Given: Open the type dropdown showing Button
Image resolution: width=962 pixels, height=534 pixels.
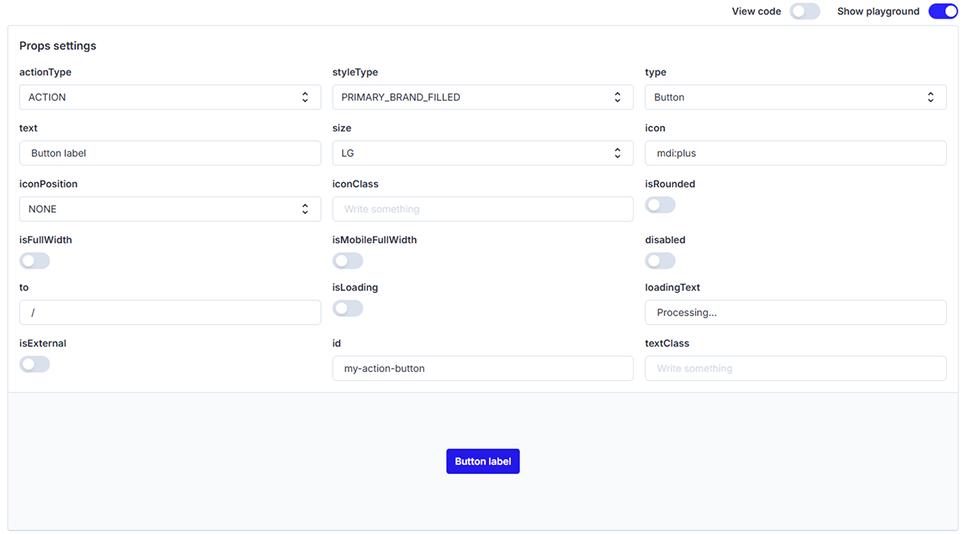Looking at the screenshot, I should (796, 97).
